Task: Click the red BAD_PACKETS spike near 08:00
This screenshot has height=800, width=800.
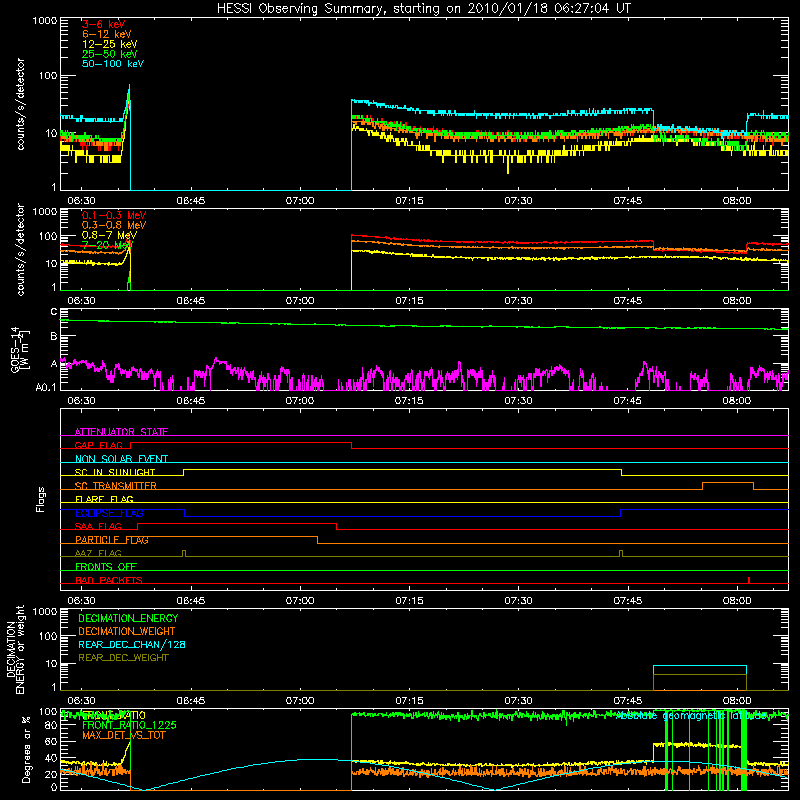Action: (748, 580)
